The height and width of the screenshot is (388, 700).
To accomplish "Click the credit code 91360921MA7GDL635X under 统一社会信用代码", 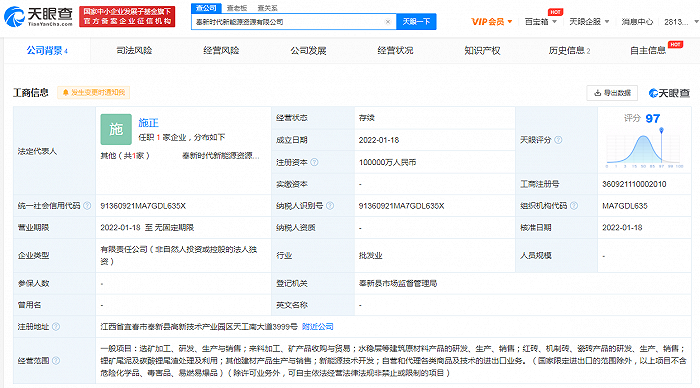I will [143, 206].
